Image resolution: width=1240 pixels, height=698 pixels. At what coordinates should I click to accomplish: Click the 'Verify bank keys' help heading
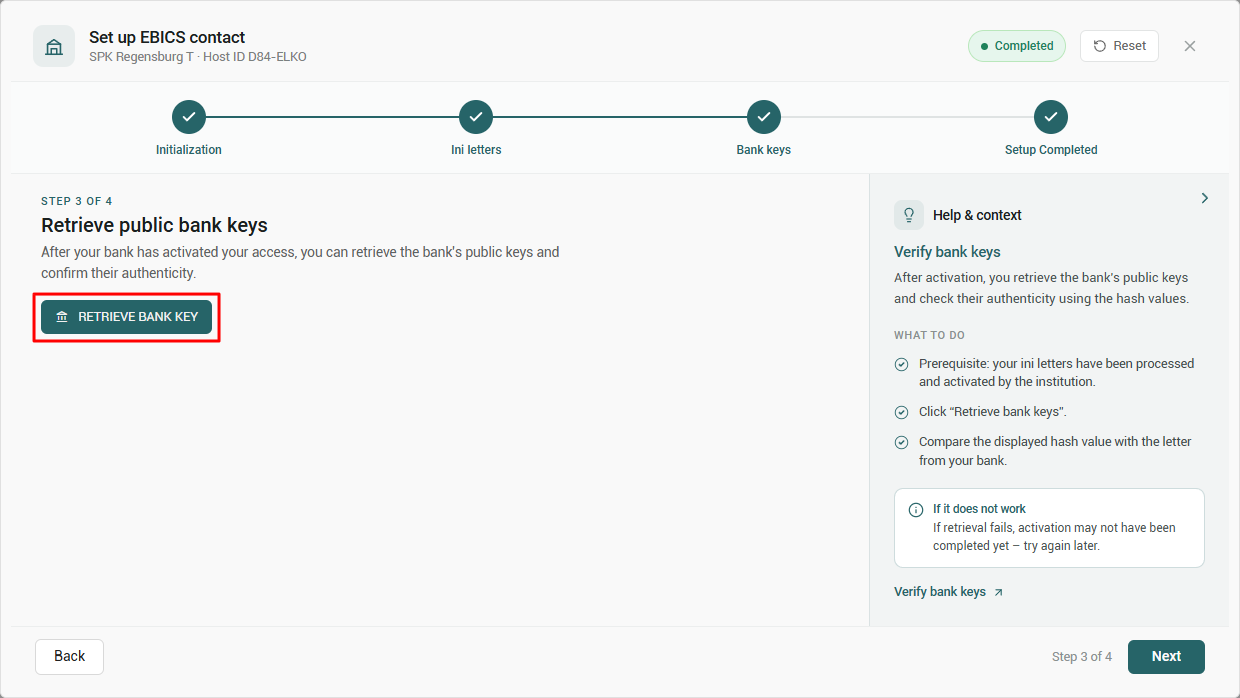coord(947,252)
